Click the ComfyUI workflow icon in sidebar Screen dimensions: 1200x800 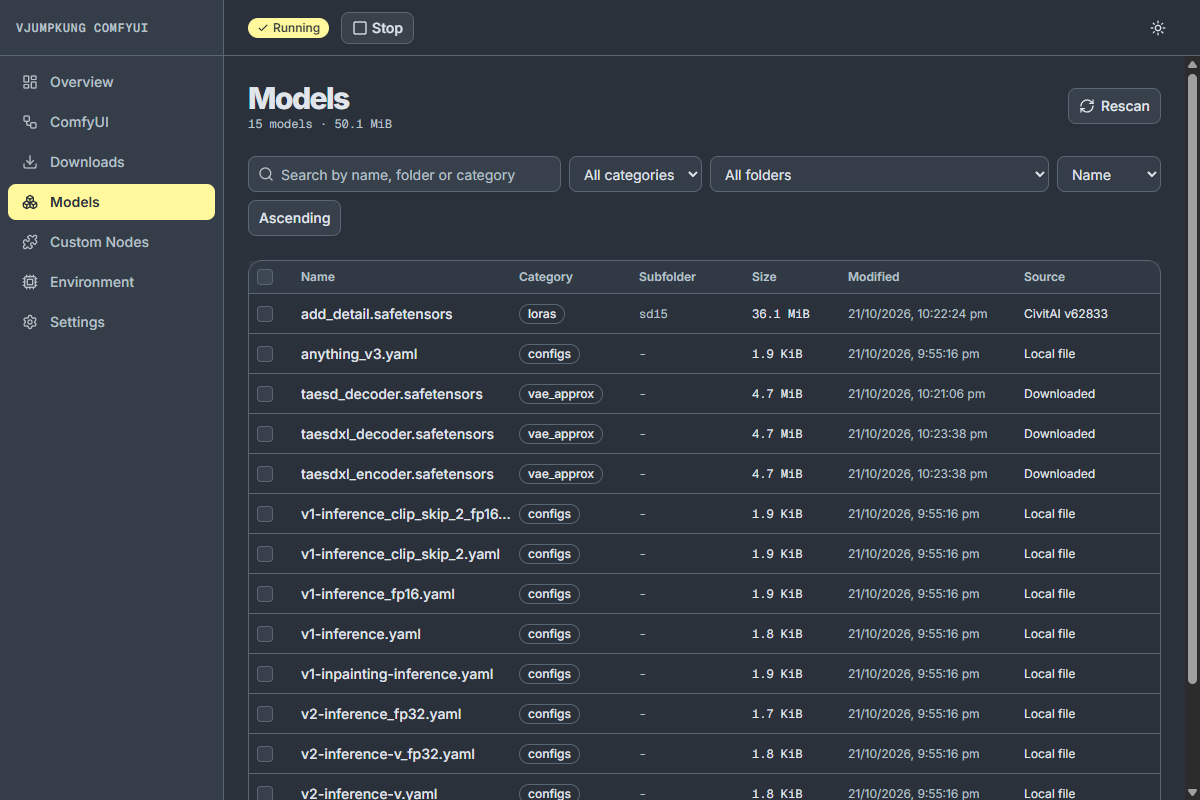click(x=30, y=122)
